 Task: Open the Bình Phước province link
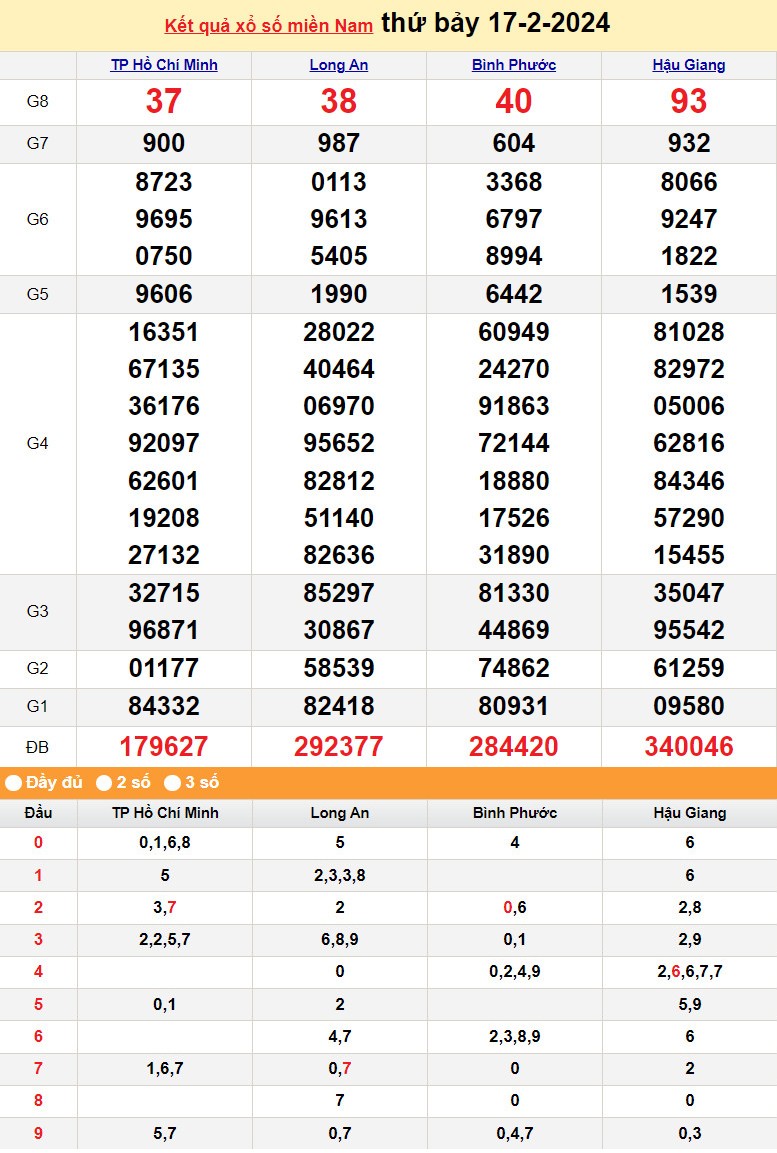pyautogui.click(x=514, y=65)
